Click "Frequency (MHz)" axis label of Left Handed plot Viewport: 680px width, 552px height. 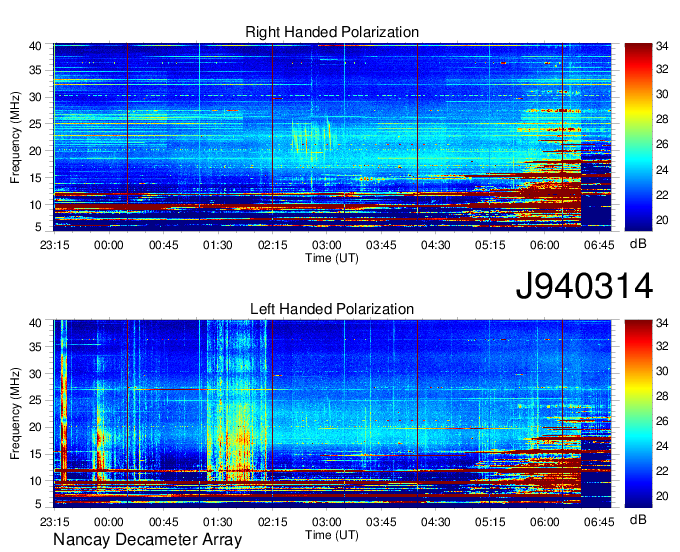tap(15, 414)
